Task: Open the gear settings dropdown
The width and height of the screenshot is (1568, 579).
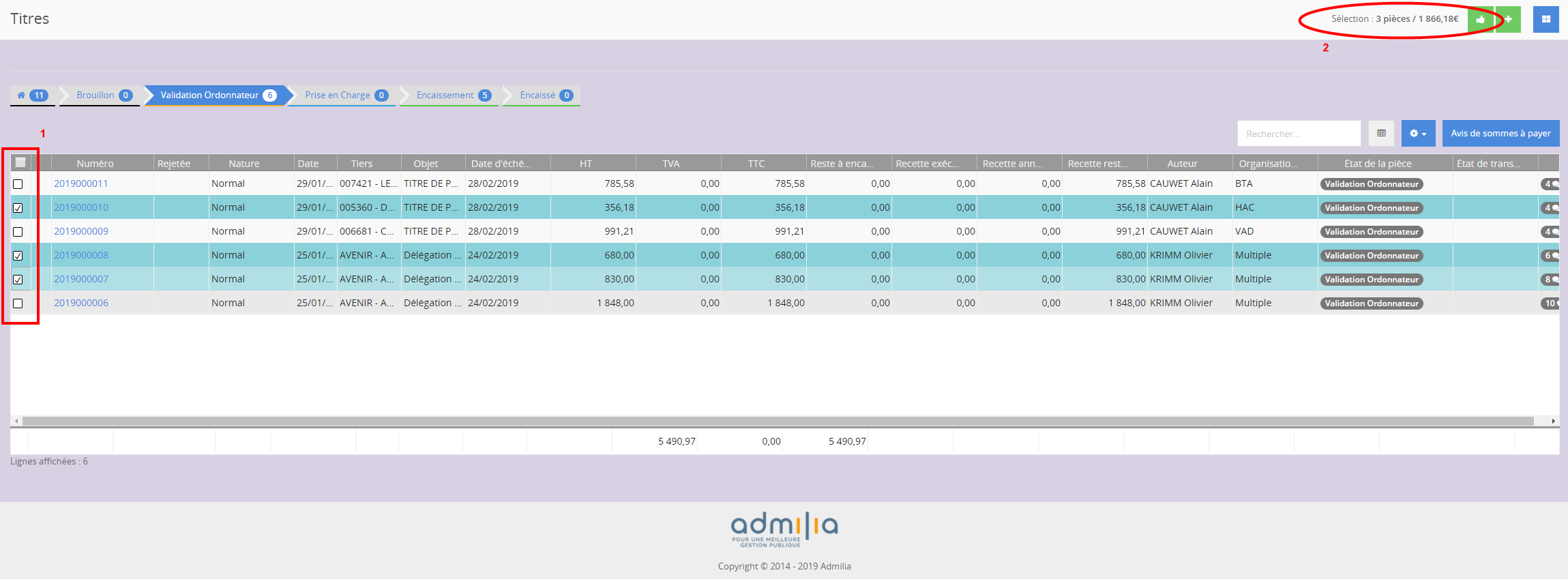Action: pos(1418,134)
